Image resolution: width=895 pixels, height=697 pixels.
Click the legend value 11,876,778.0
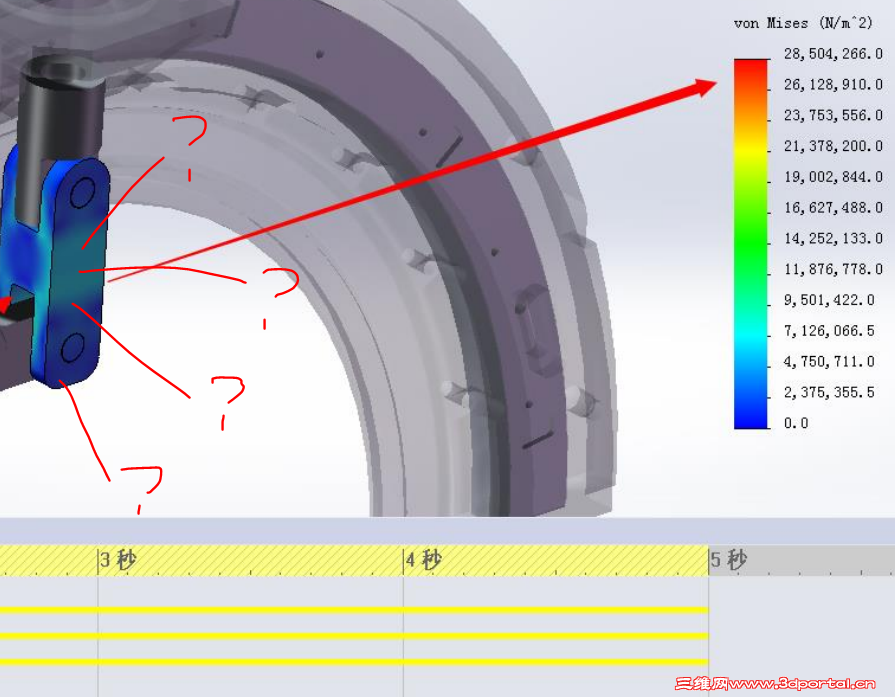tap(833, 269)
